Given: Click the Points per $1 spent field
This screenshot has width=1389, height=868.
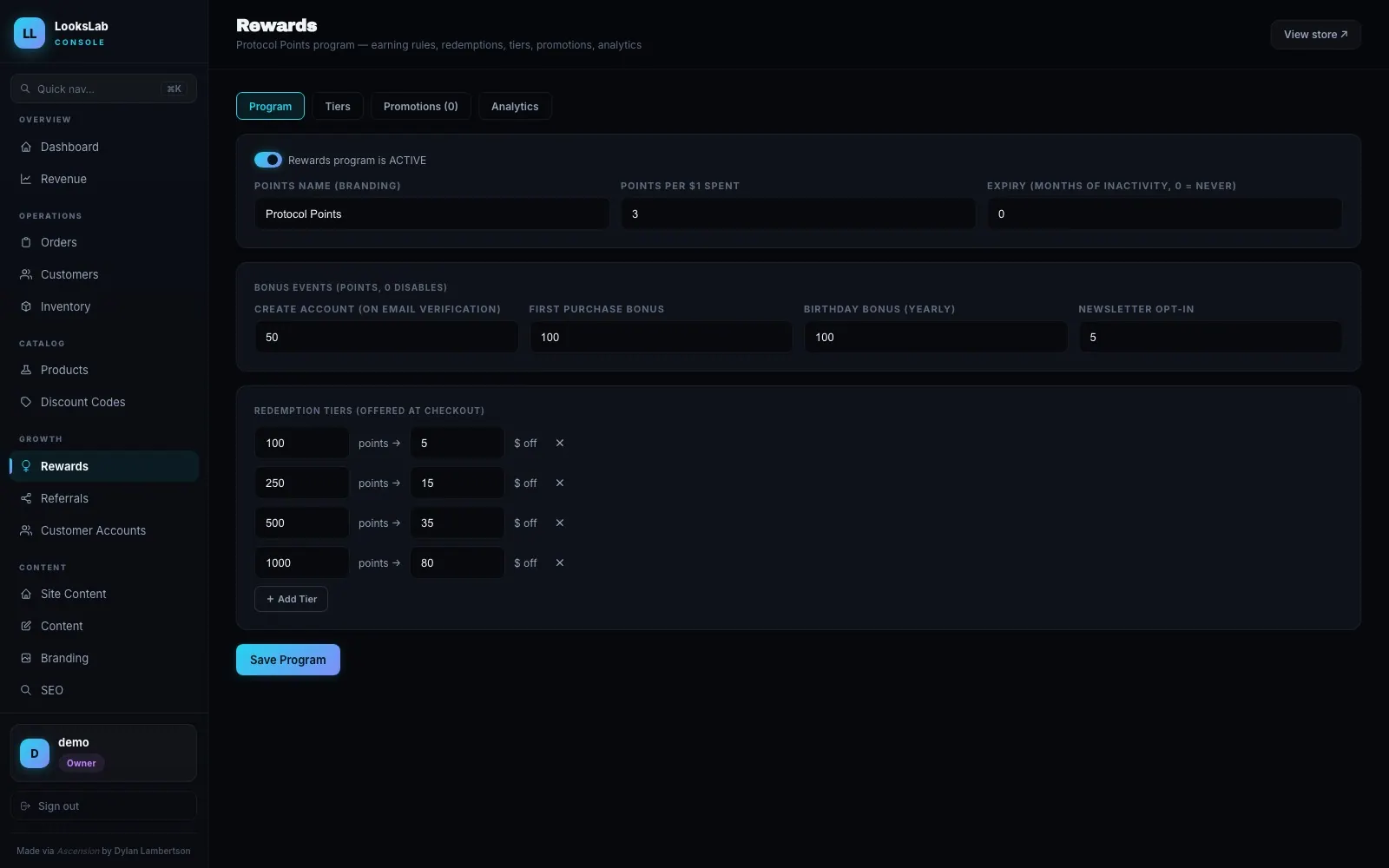Looking at the screenshot, I should [798, 214].
